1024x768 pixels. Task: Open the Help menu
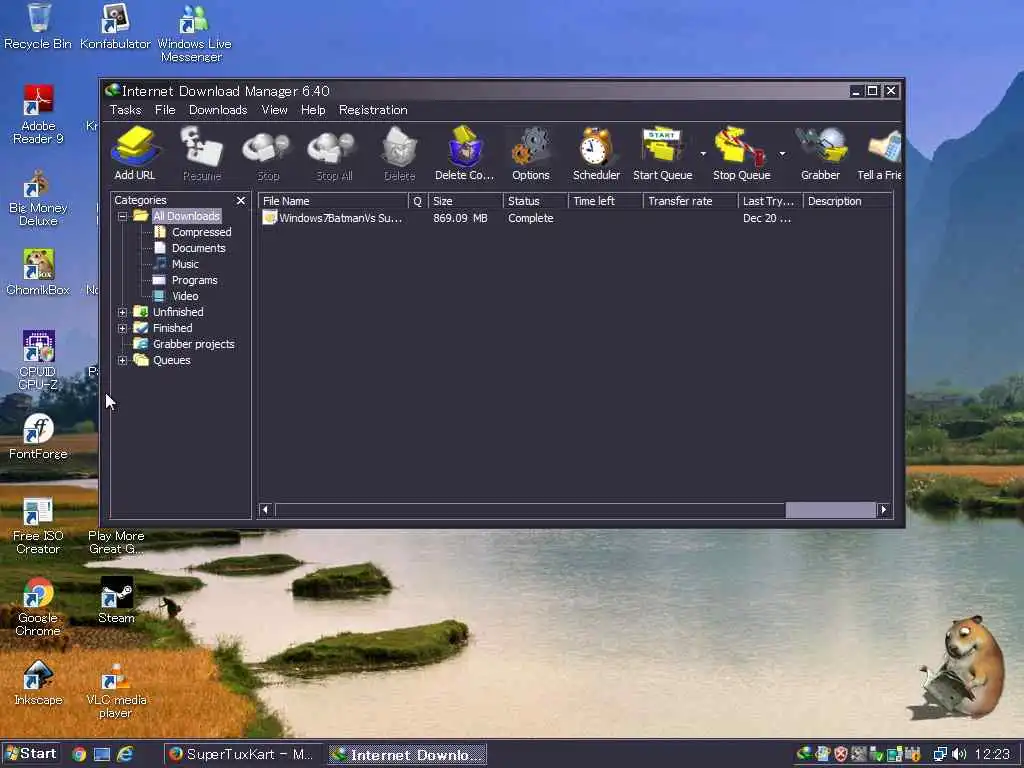(313, 110)
